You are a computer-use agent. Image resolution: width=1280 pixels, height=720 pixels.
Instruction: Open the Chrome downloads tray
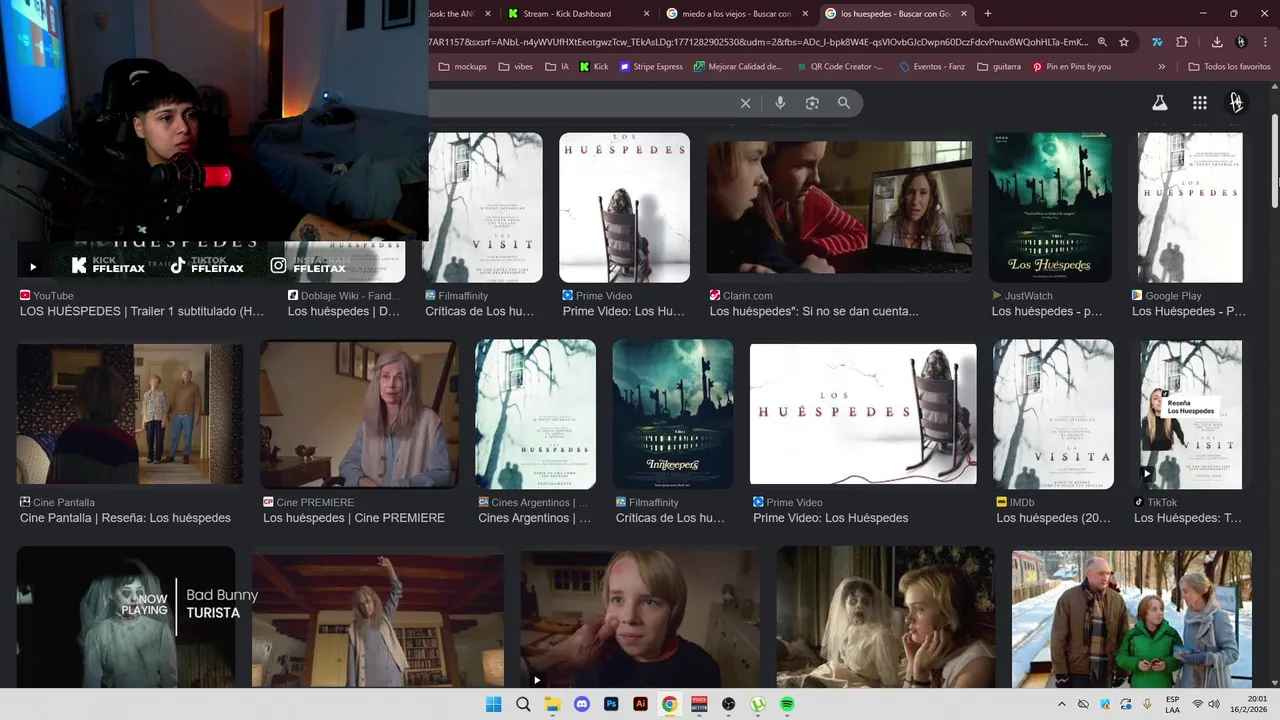pos(1217,42)
